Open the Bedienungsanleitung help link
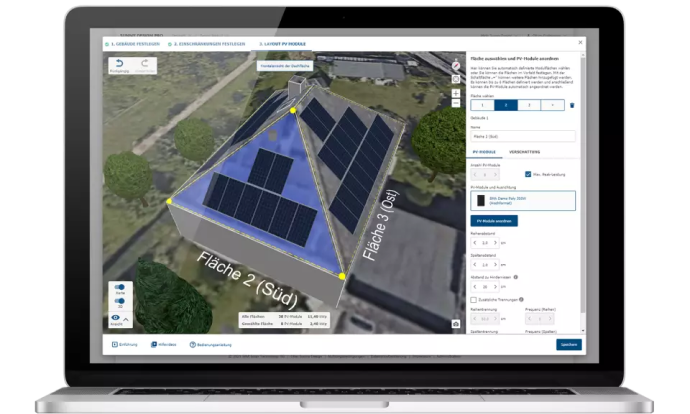Screen dimensions: 690x414 pyautogui.click(x=211, y=344)
